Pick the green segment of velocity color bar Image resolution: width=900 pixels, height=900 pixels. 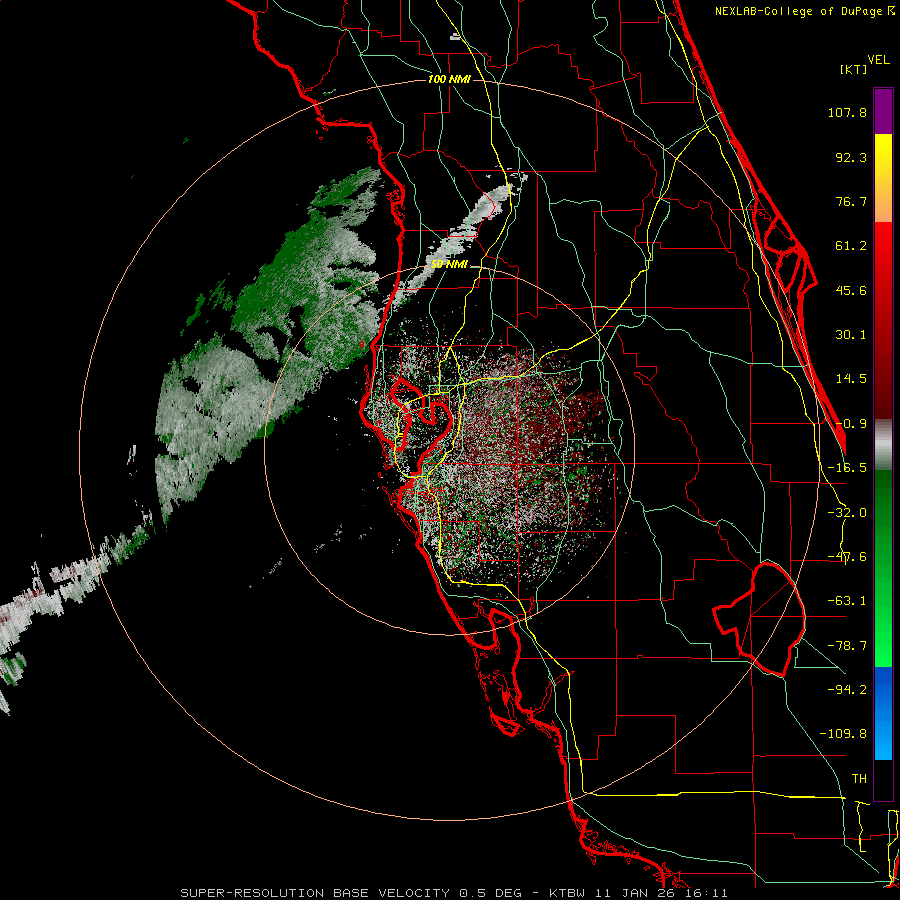[x=883, y=568]
